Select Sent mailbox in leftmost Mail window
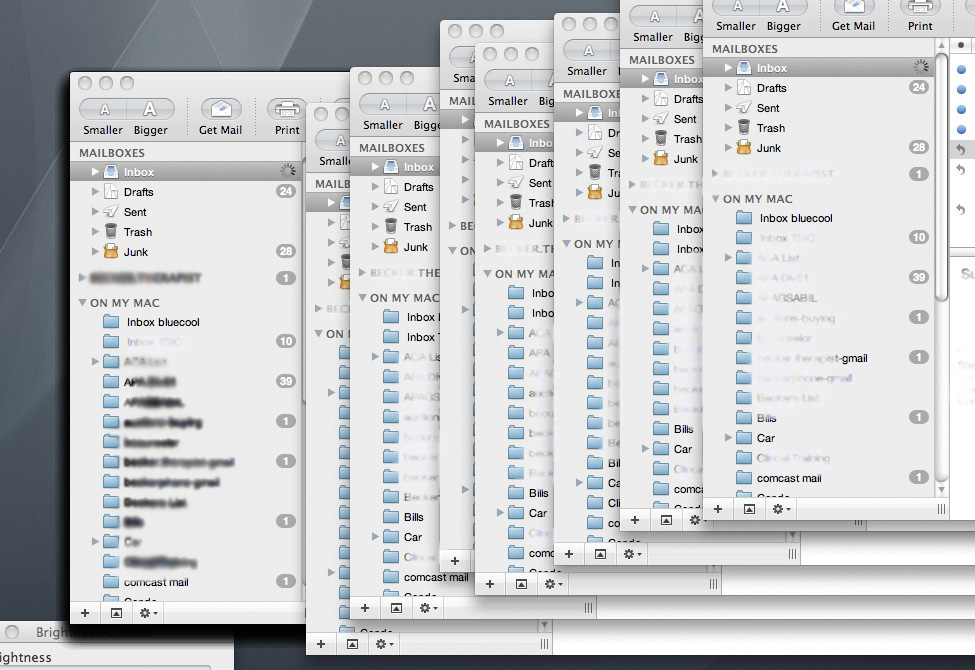 tap(135, 212)
